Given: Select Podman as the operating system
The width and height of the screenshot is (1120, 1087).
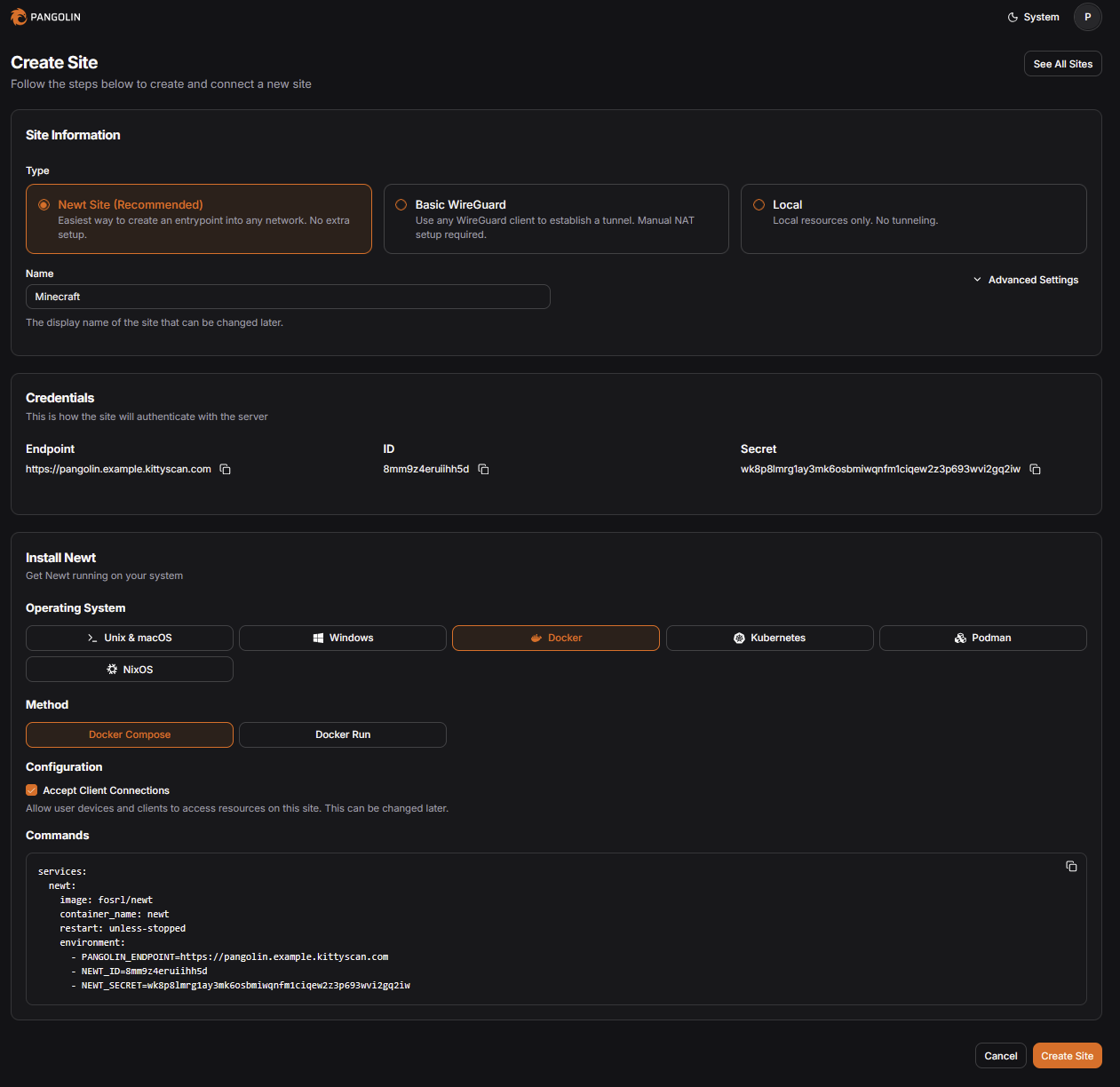Looking at the screenshot, I should click(x=982, y=638).
